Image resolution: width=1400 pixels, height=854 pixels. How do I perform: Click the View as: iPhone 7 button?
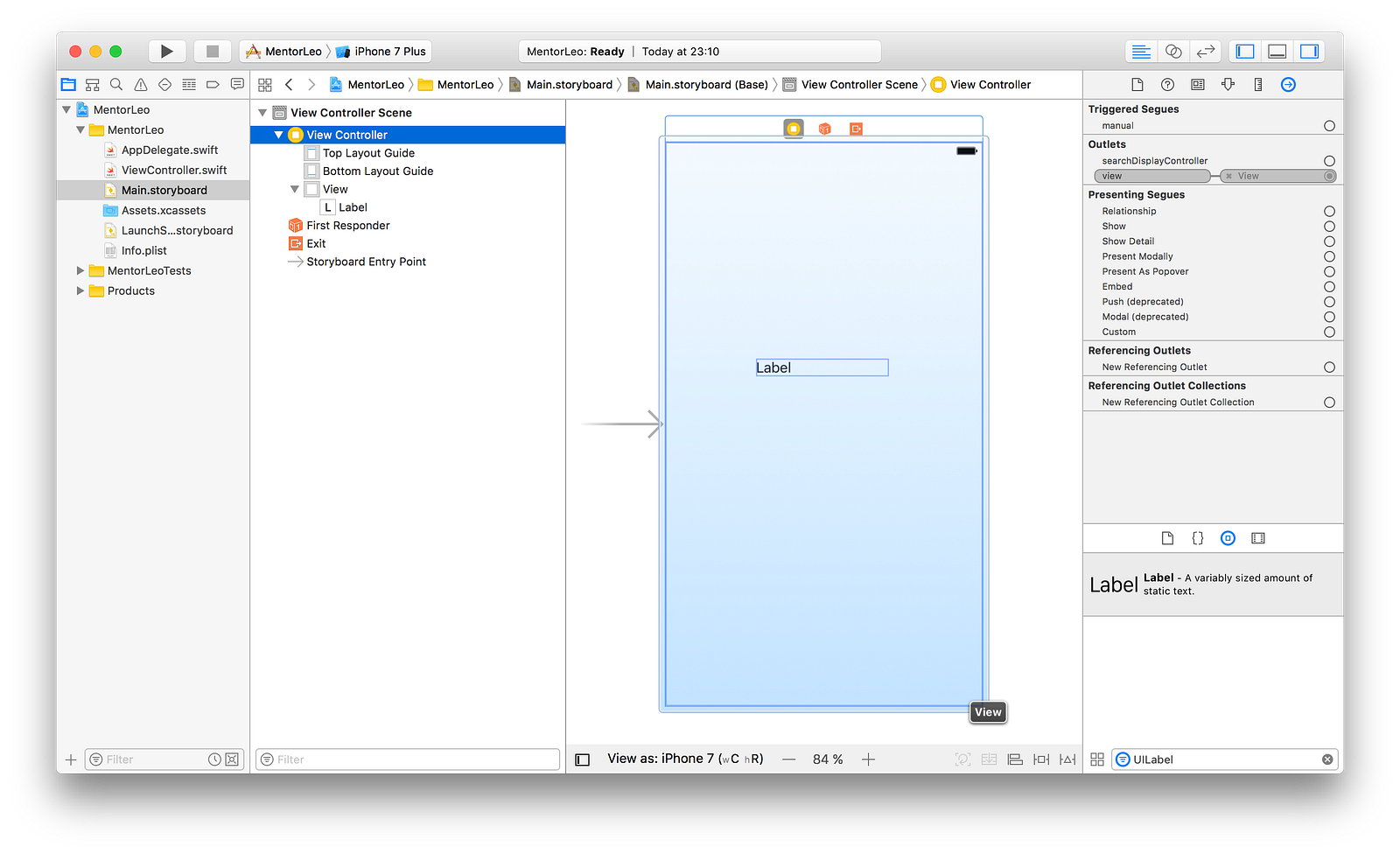685,759
